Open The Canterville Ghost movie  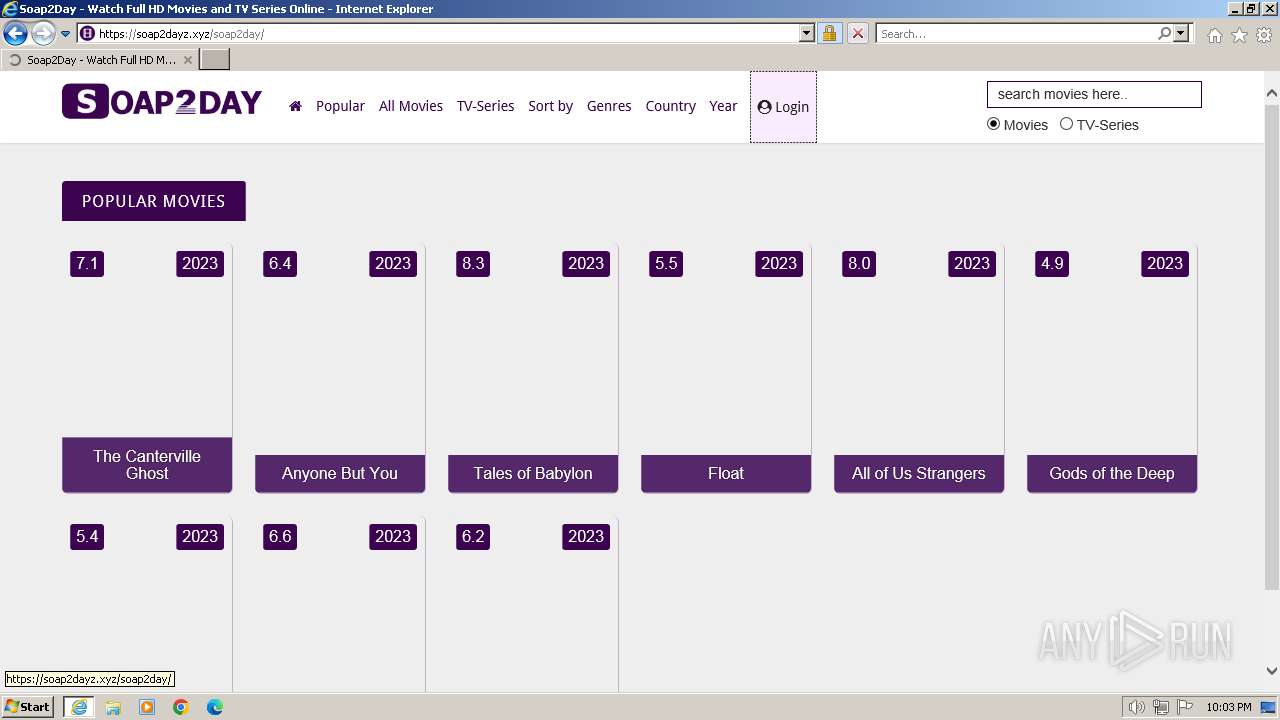(x=147, y=368)
